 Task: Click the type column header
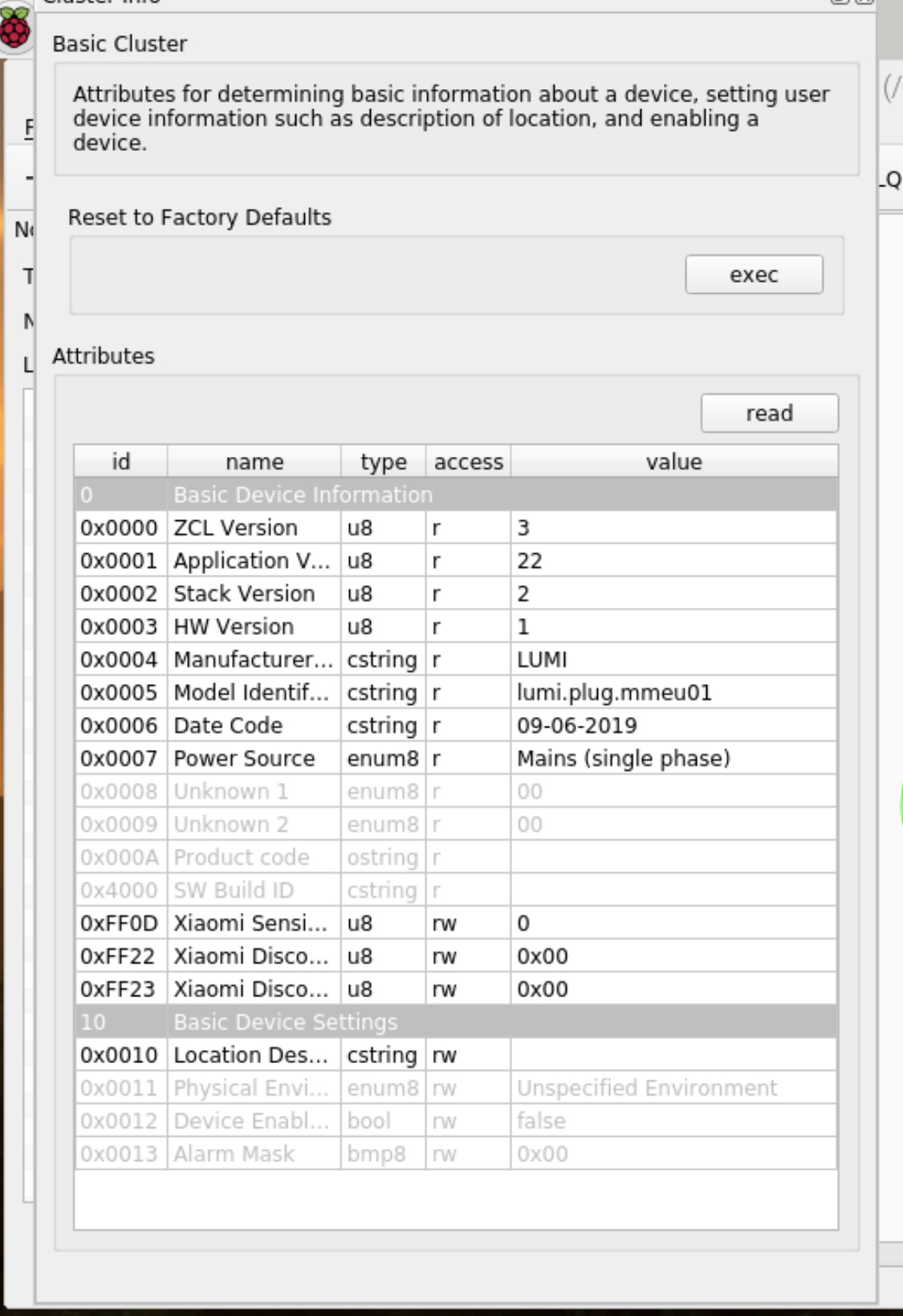tap(383, 462)
